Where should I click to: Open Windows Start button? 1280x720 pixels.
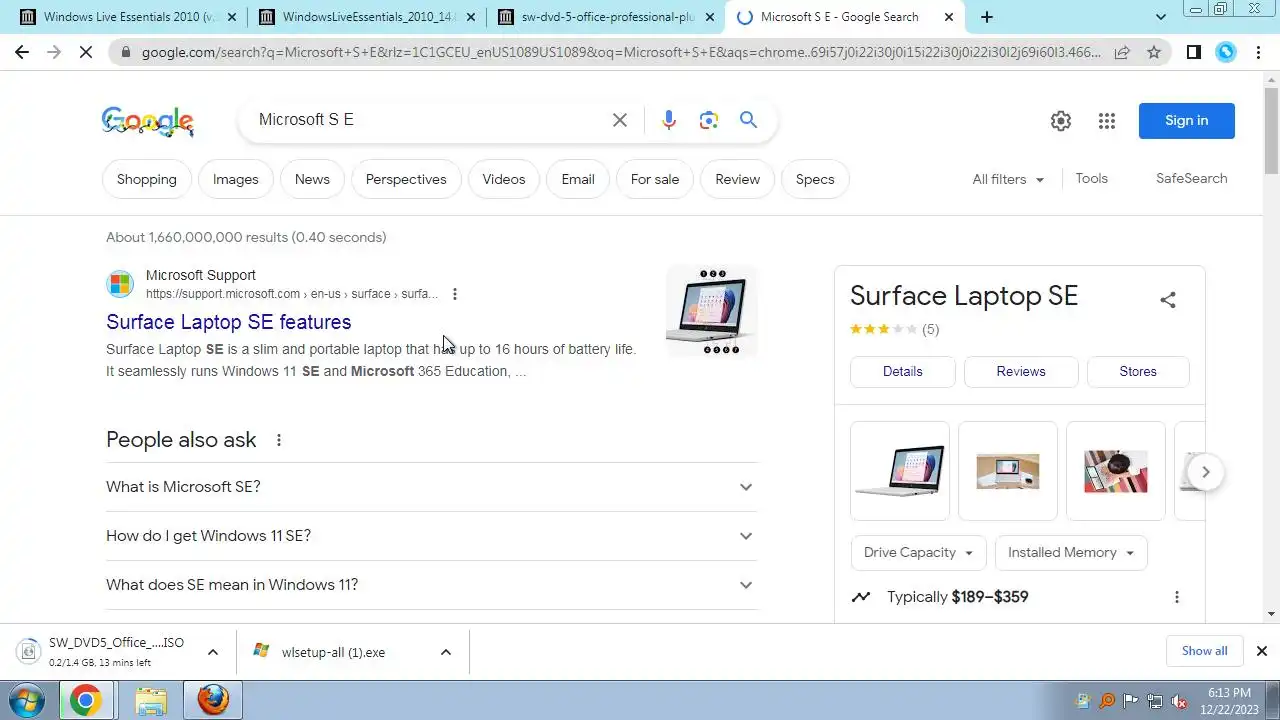pos(27,700)
